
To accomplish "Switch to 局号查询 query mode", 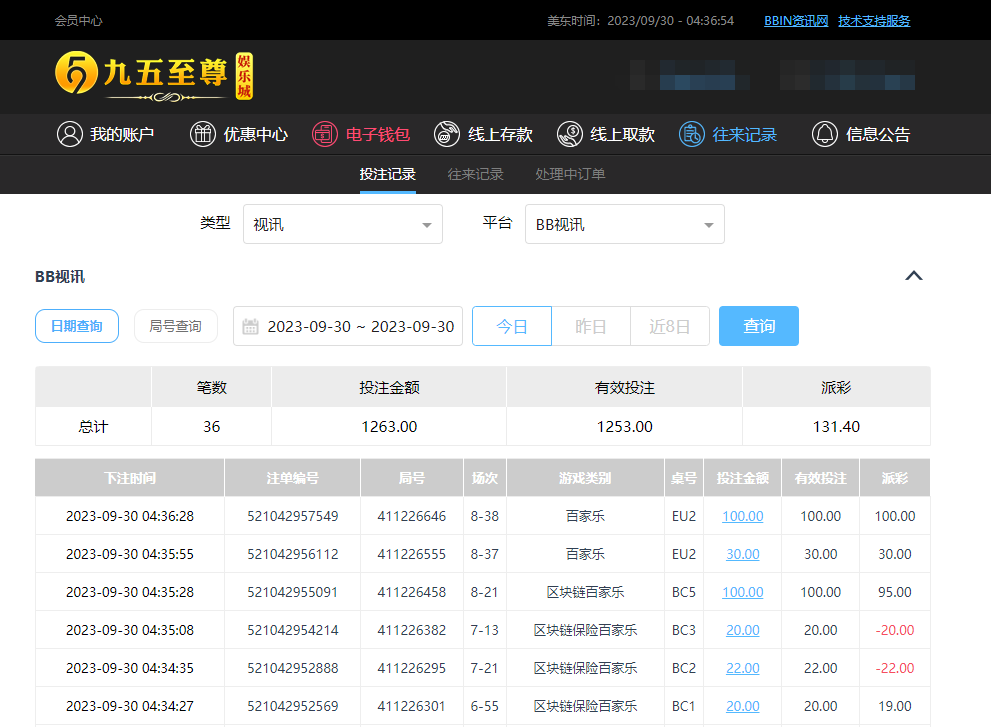I will [175, 326].
